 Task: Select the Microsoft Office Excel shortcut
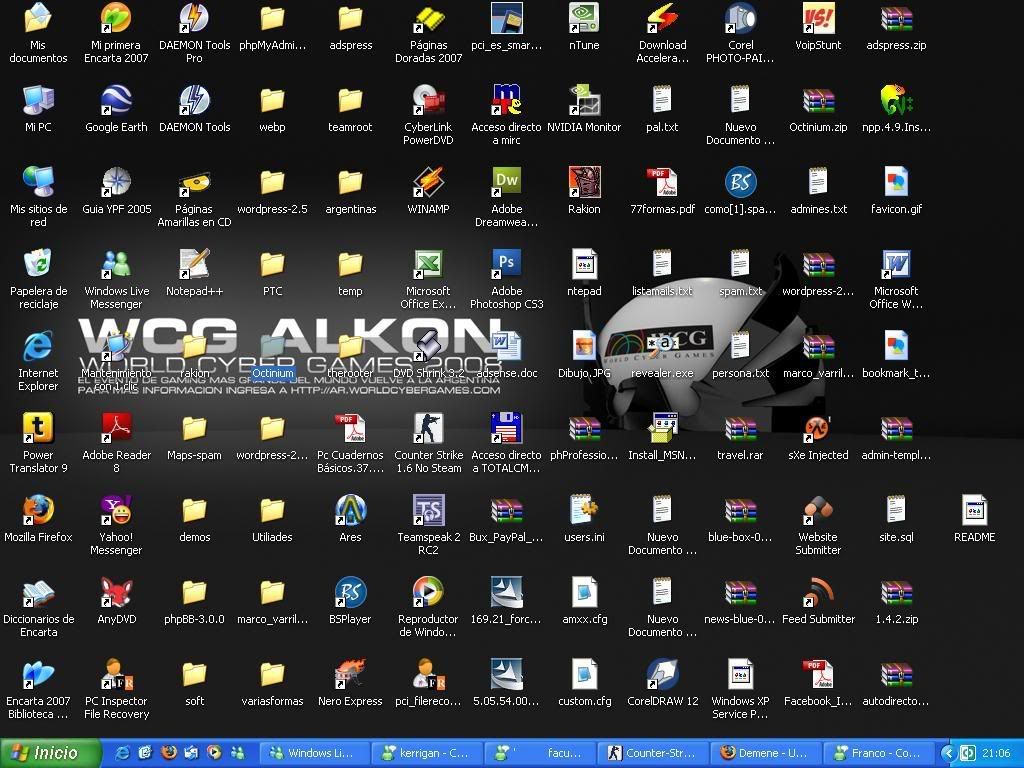pos(428,264)
